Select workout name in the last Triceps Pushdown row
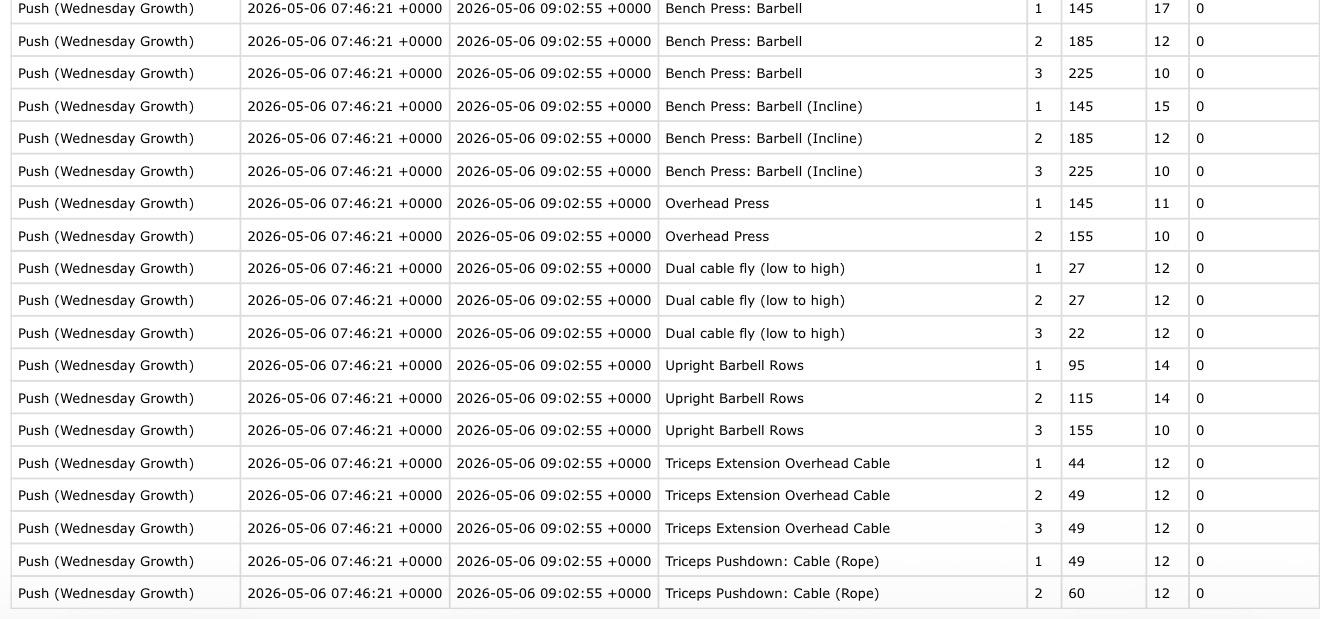Image resolution: width=1320 pixels, height=619 pixels. point(106,593)
